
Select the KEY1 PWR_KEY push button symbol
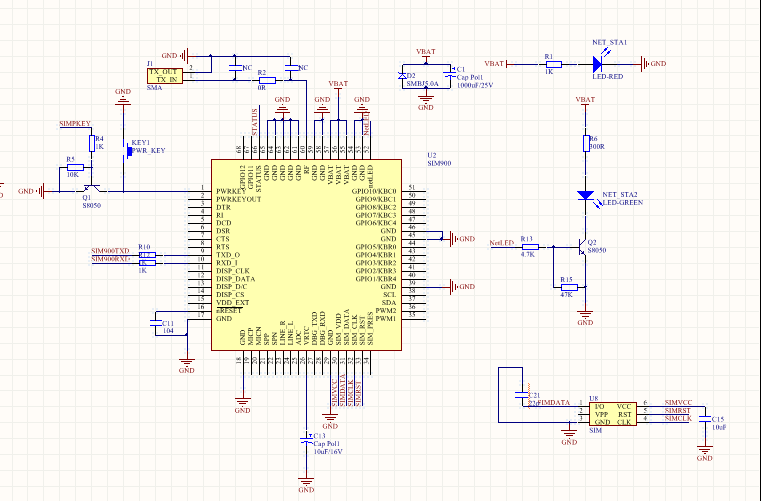pos(127,150)
